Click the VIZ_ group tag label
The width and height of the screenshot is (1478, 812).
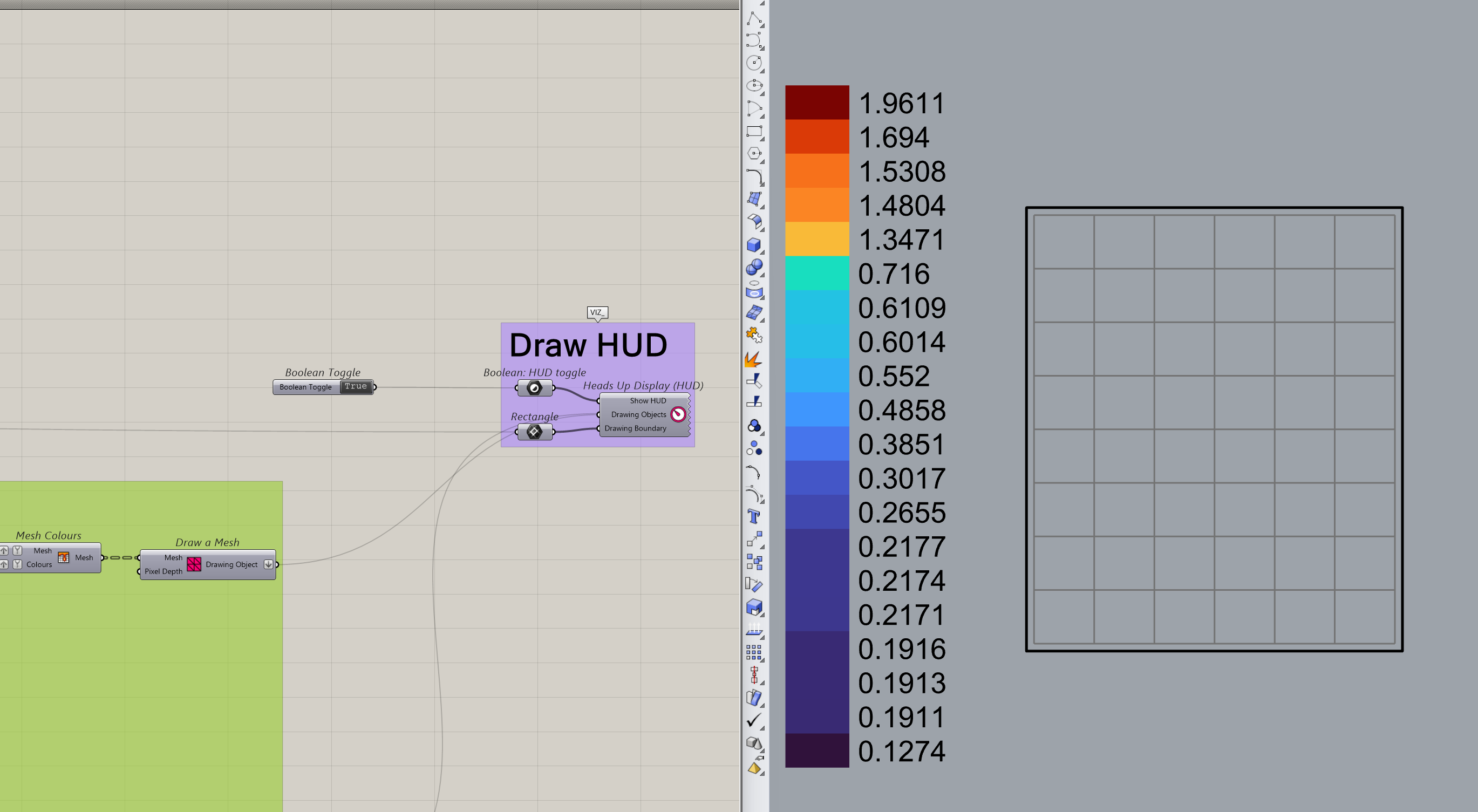(597, 312)
